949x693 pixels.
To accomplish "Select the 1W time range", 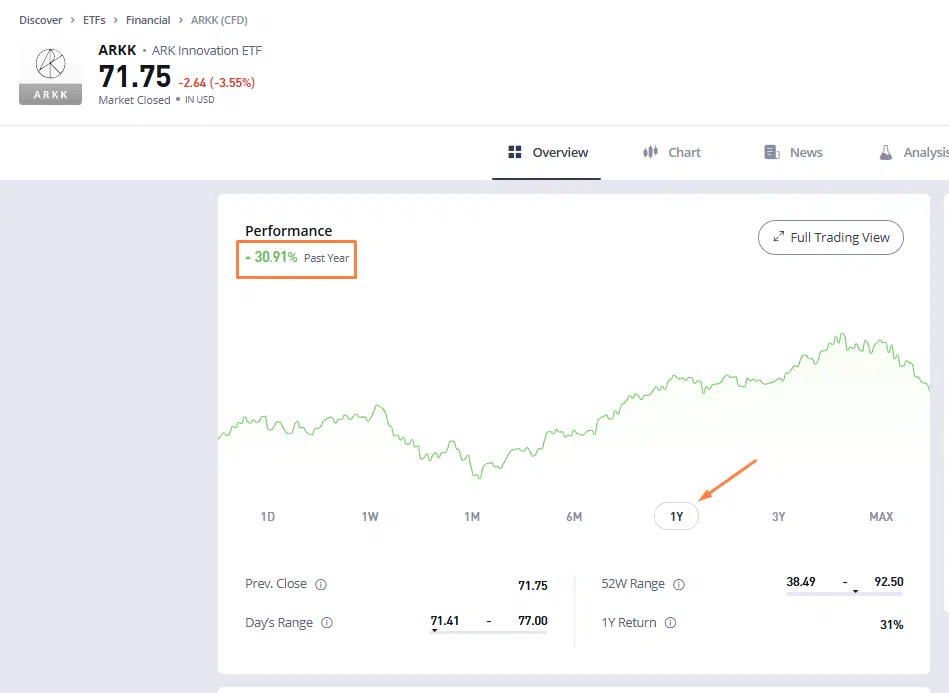I will 370,517.
